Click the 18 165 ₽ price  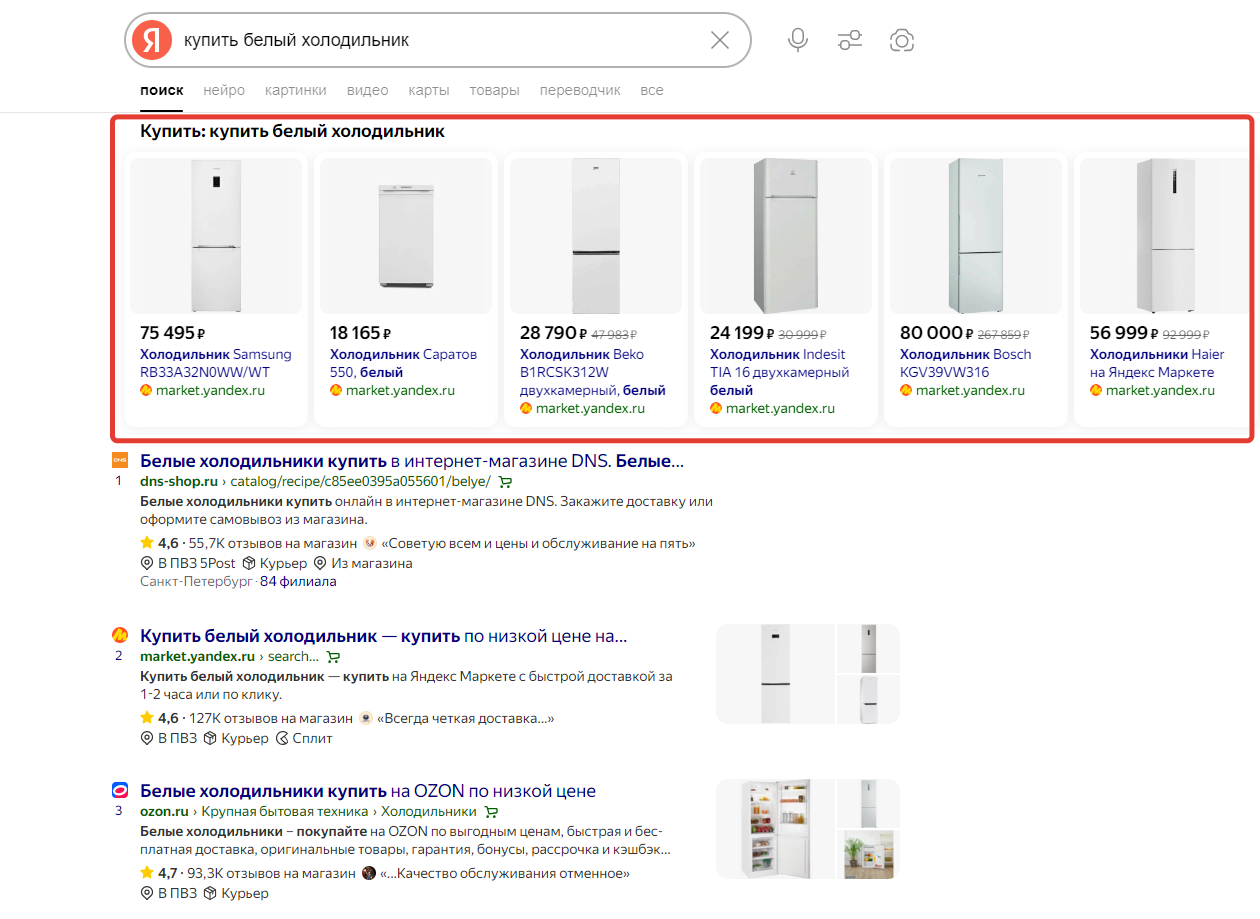click(361, 333)
